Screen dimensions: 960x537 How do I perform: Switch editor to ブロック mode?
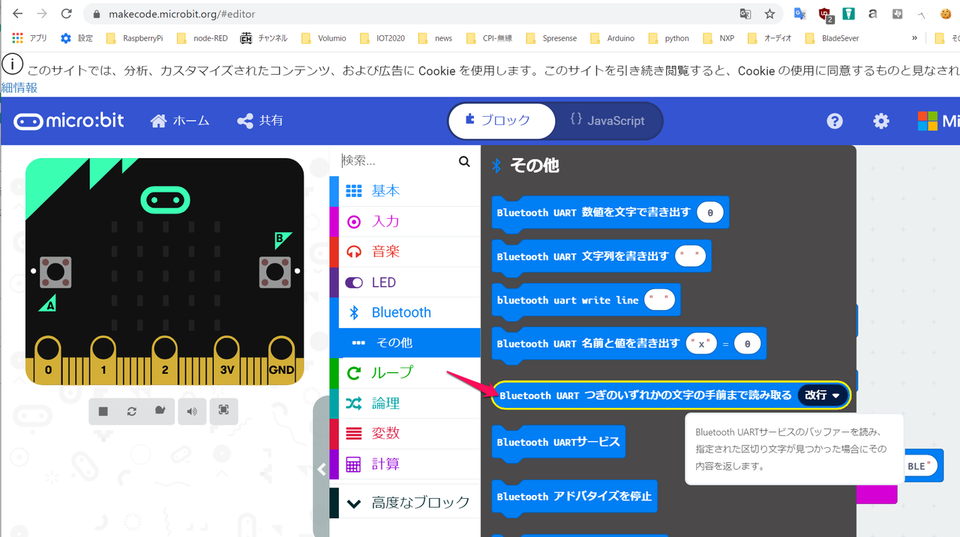pos(500,121)
